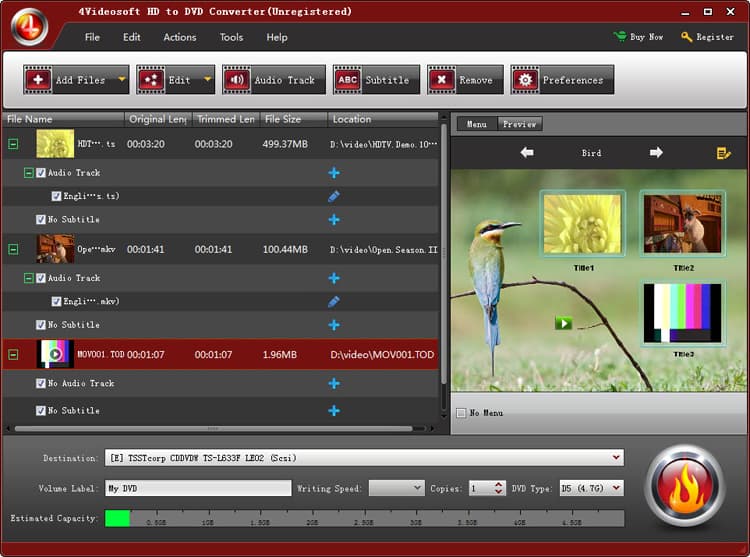Viewport: 750px width, 557px height.
Task: Go to next menu template arrow
Action: [656, 153]
